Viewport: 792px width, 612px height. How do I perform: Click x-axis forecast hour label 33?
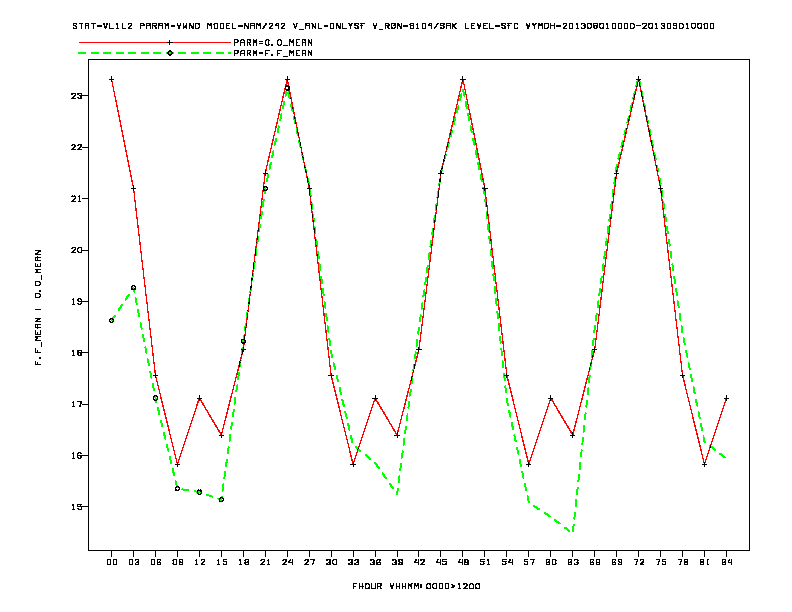point(353,562)
